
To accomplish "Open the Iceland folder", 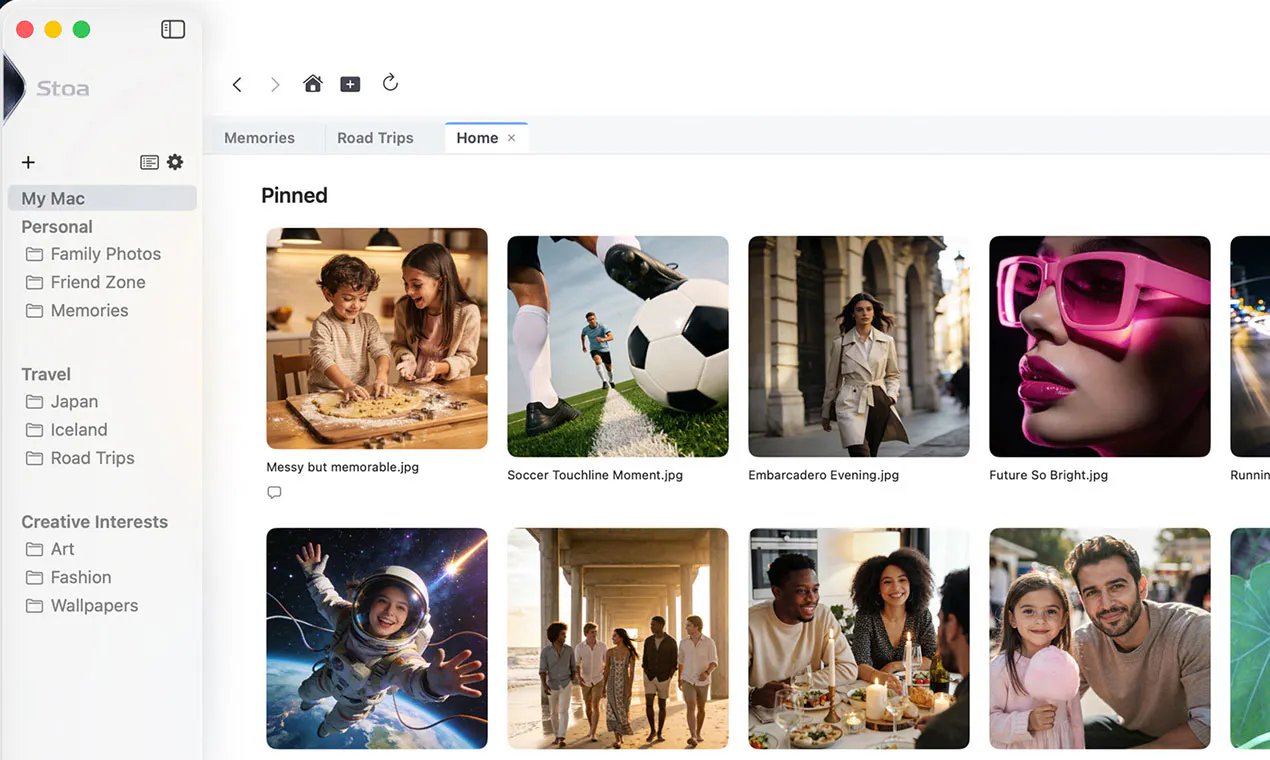I will (66, 429).
